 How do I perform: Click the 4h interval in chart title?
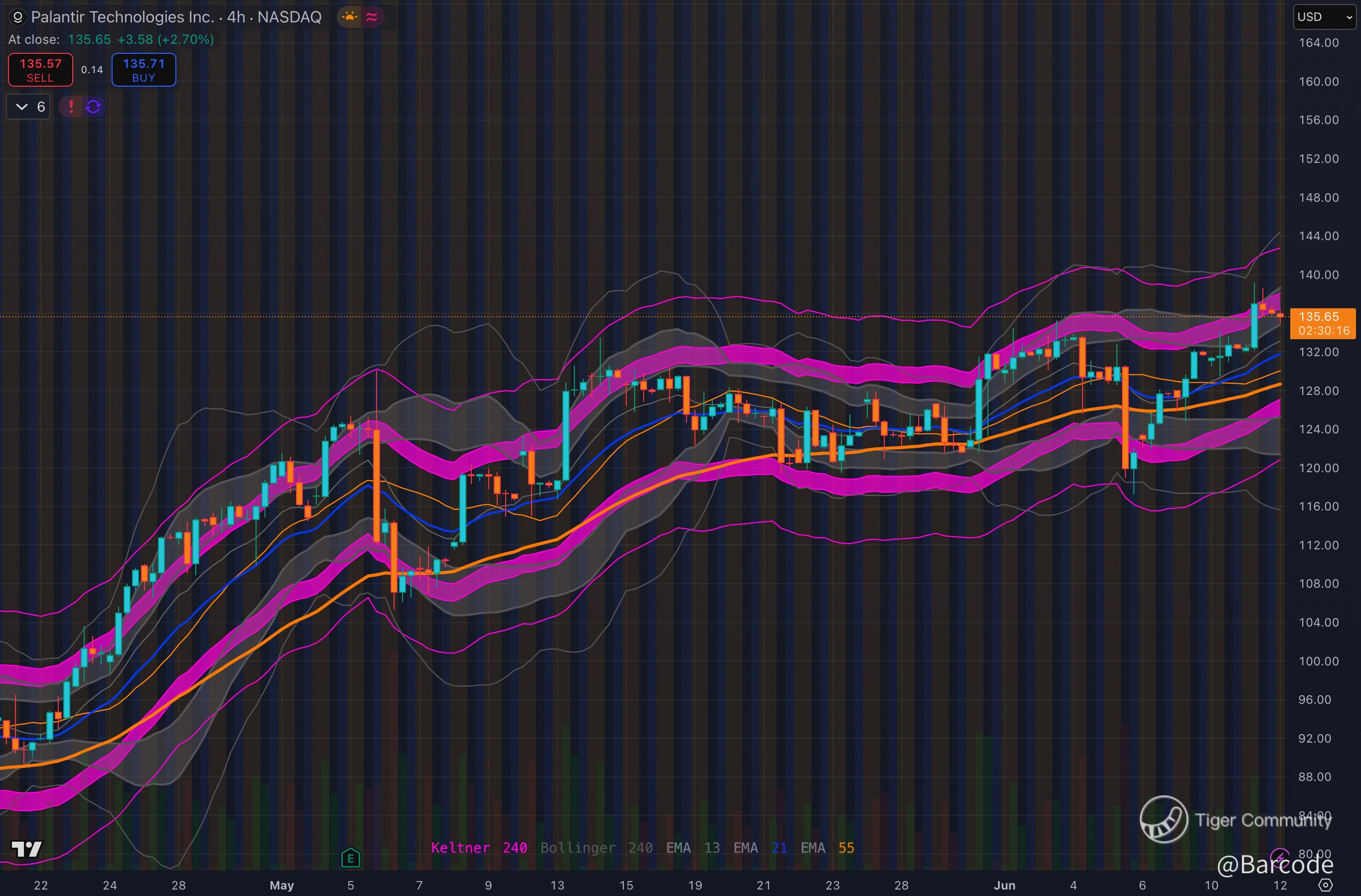236,17
